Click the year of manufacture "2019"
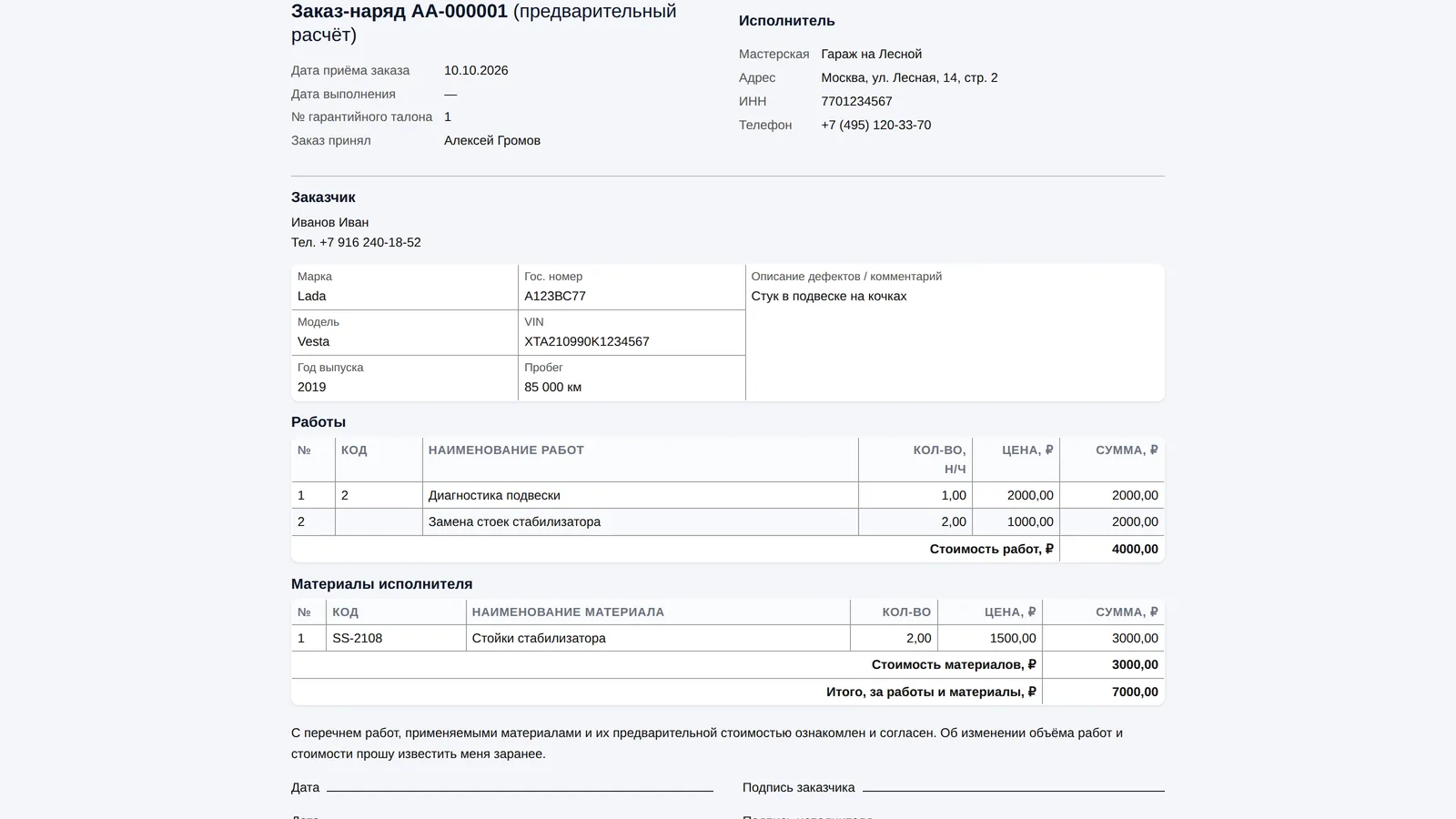This screenshot has width=1456, height=819. [x=311, y=387]
